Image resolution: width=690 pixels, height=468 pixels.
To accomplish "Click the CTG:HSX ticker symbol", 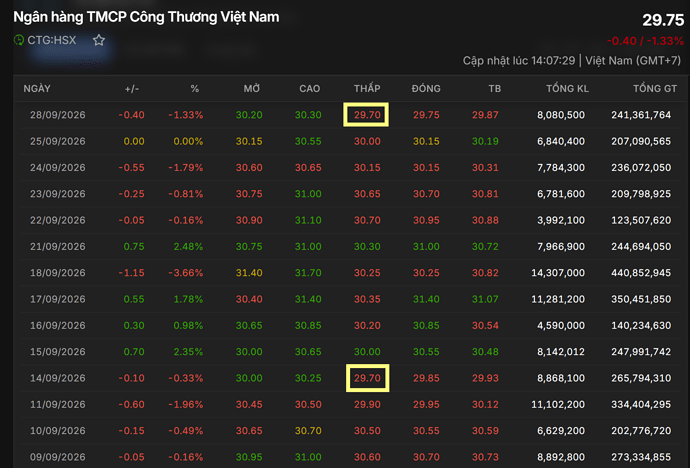I will pos(51,40).
